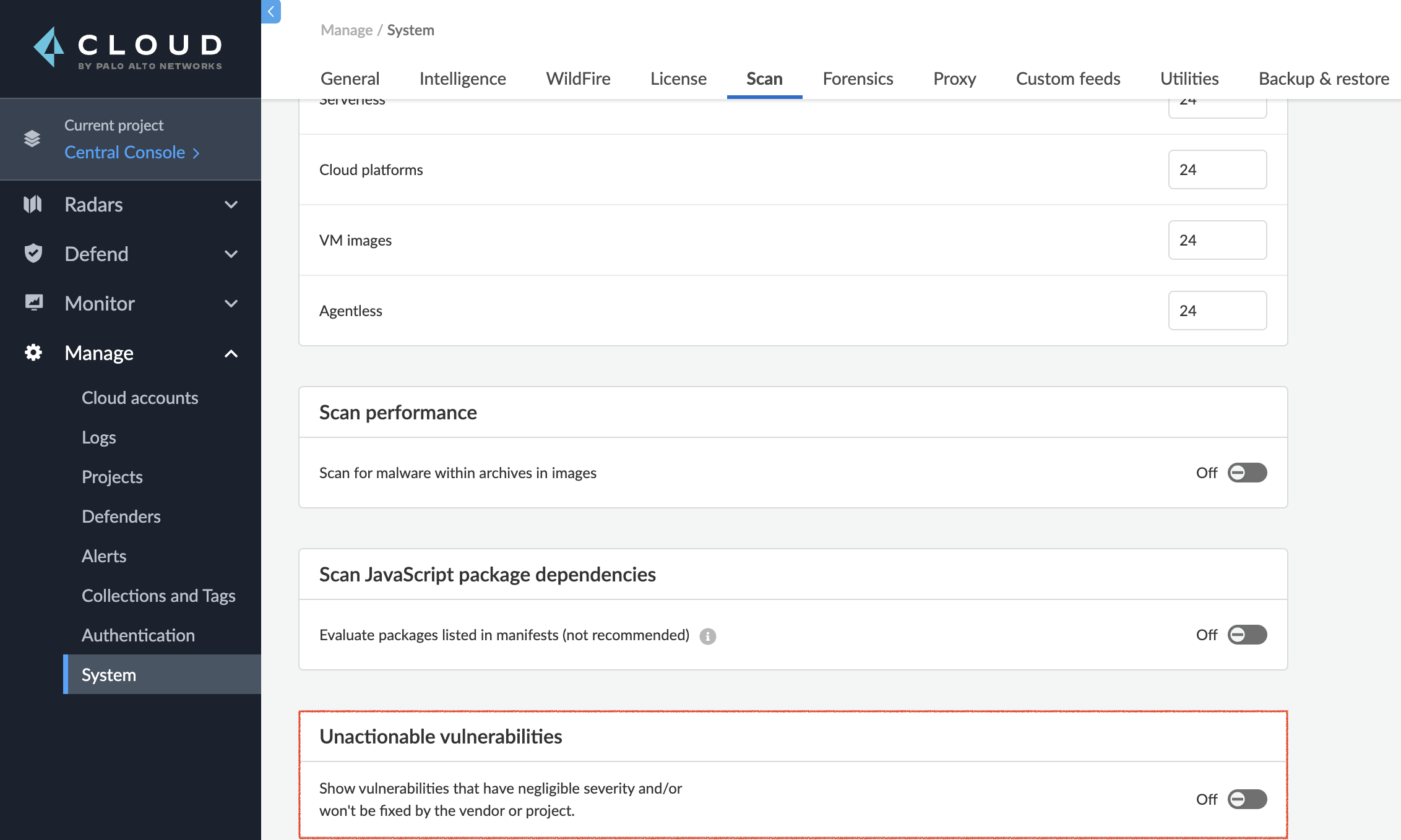Click the Unactionable vulnerabilities heading
Viewport: 1401px width, 840px height.
(441, 736)
